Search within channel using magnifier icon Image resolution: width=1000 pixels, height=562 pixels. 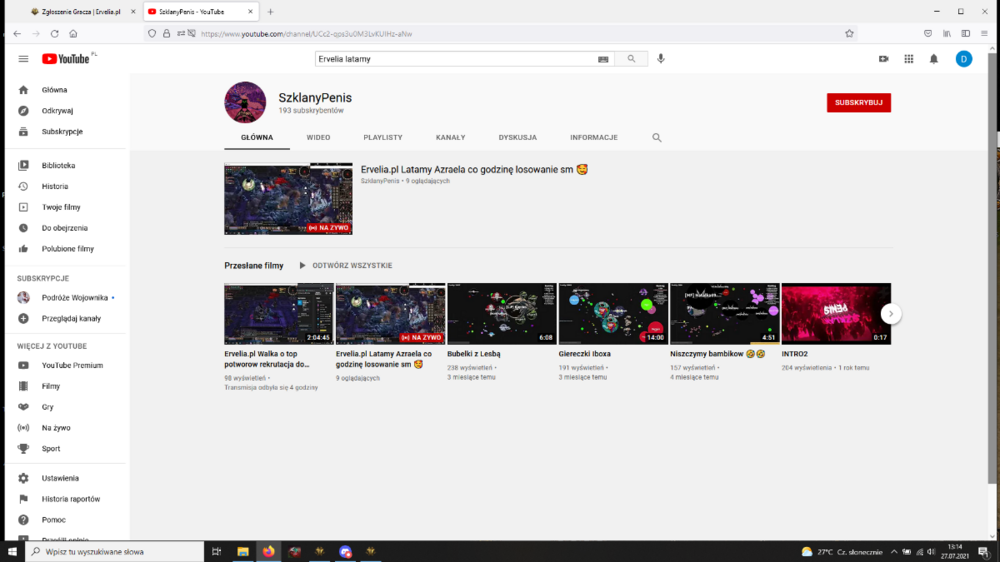click(657, 138)
